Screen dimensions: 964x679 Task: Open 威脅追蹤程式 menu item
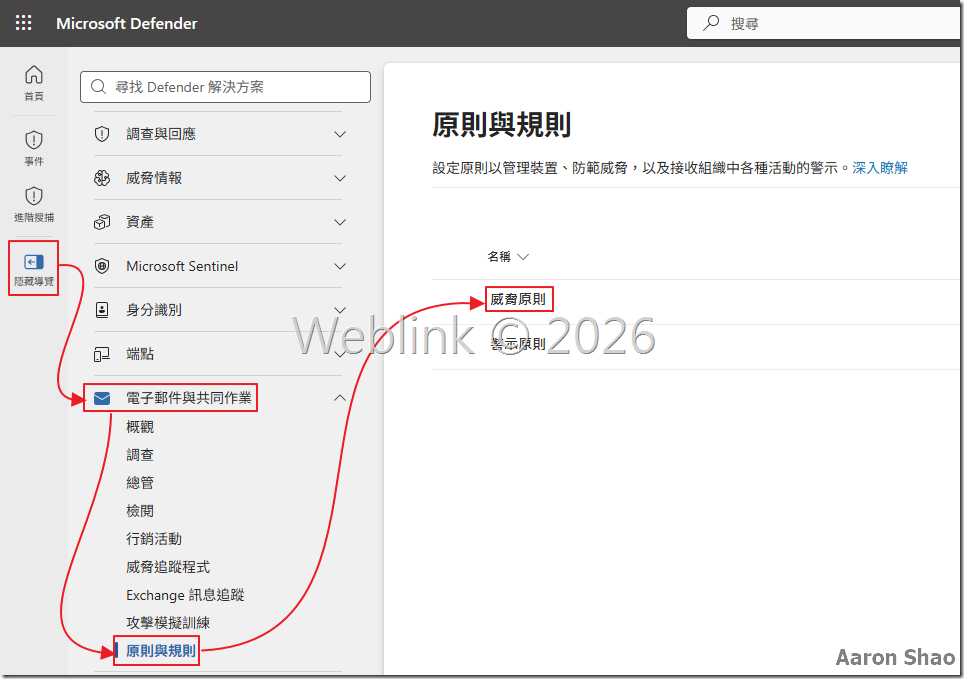click(168, 567)
